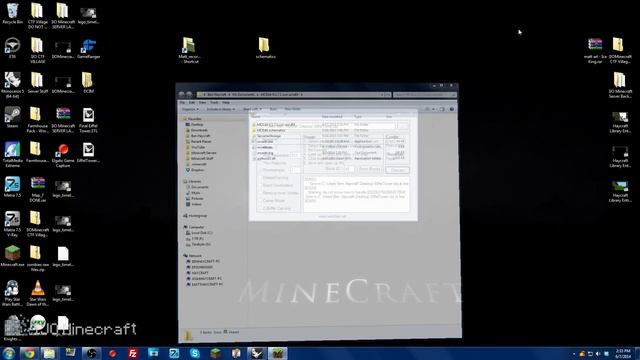The image size is (640, 360).
Task: Open the GameRanger desktop shortcut
Action: coord(88,49)
